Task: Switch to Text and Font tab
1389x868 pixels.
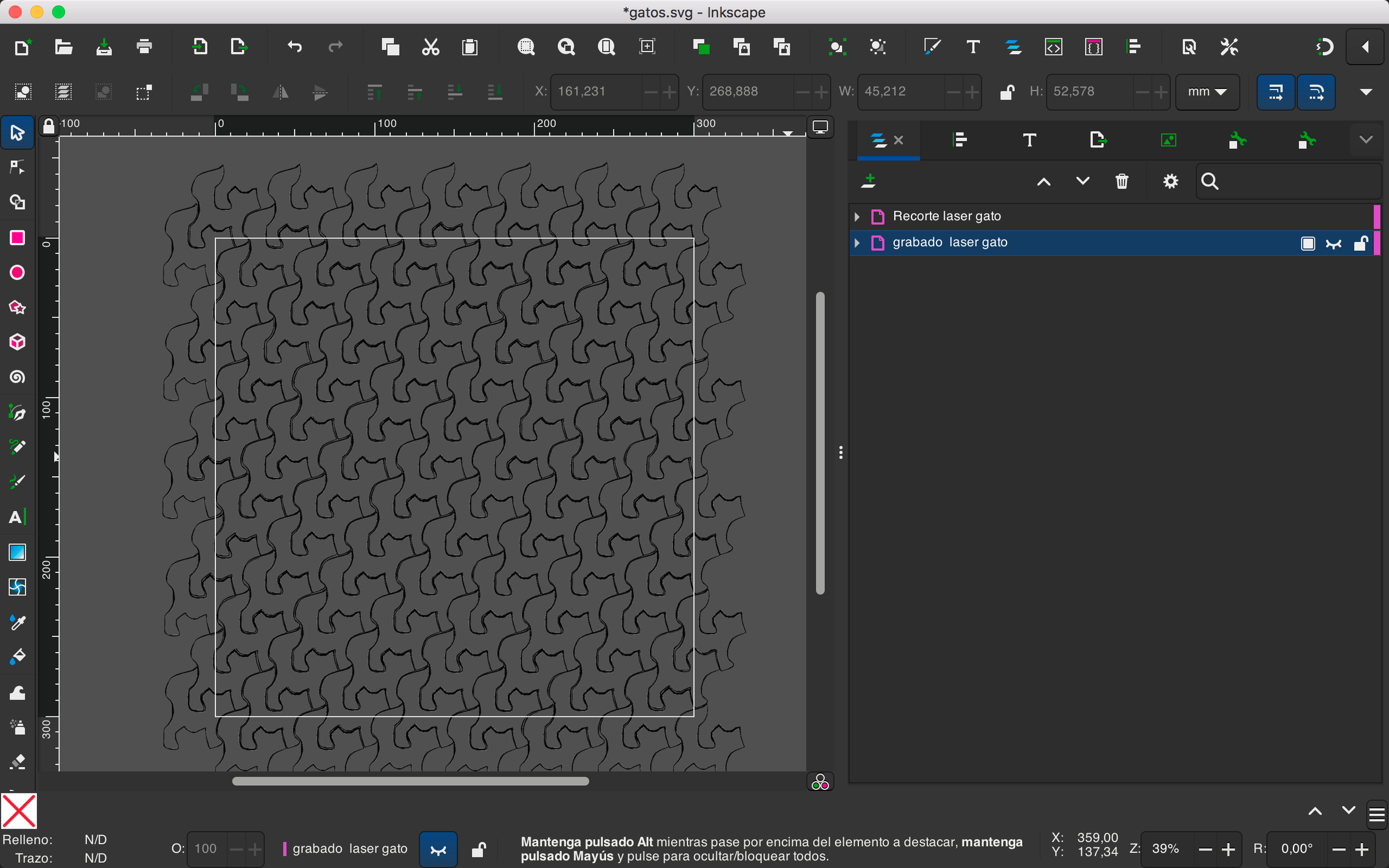Action: click(x=1029, y=140)
